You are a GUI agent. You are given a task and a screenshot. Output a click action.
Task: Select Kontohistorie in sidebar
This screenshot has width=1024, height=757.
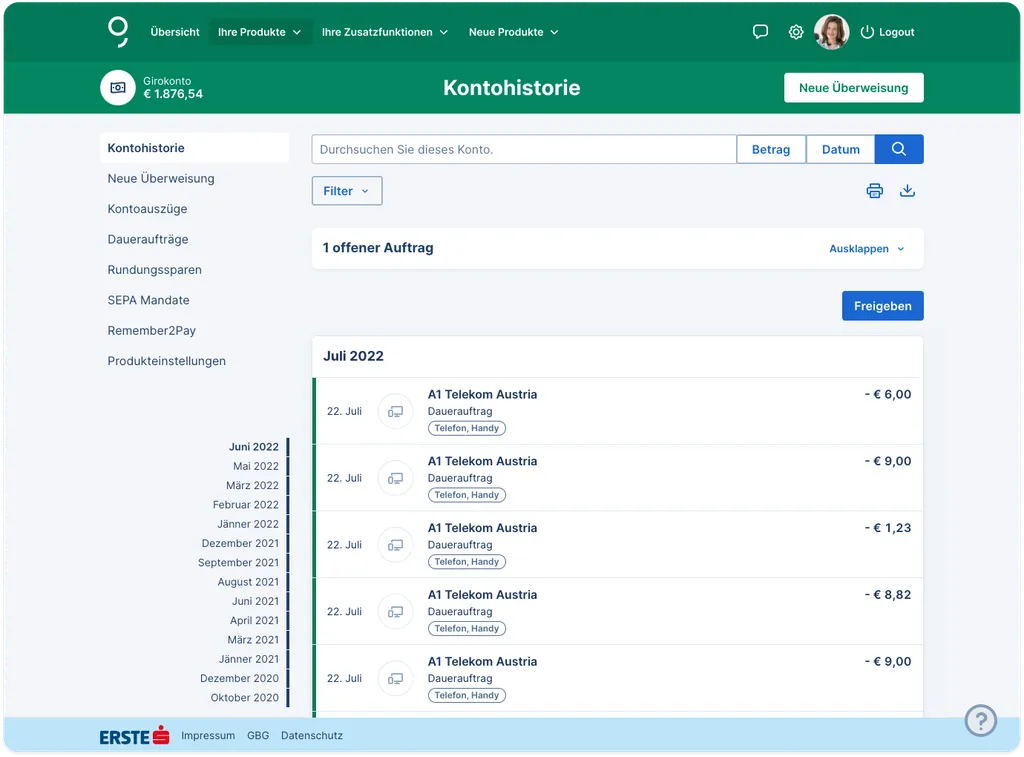(194, 148)
